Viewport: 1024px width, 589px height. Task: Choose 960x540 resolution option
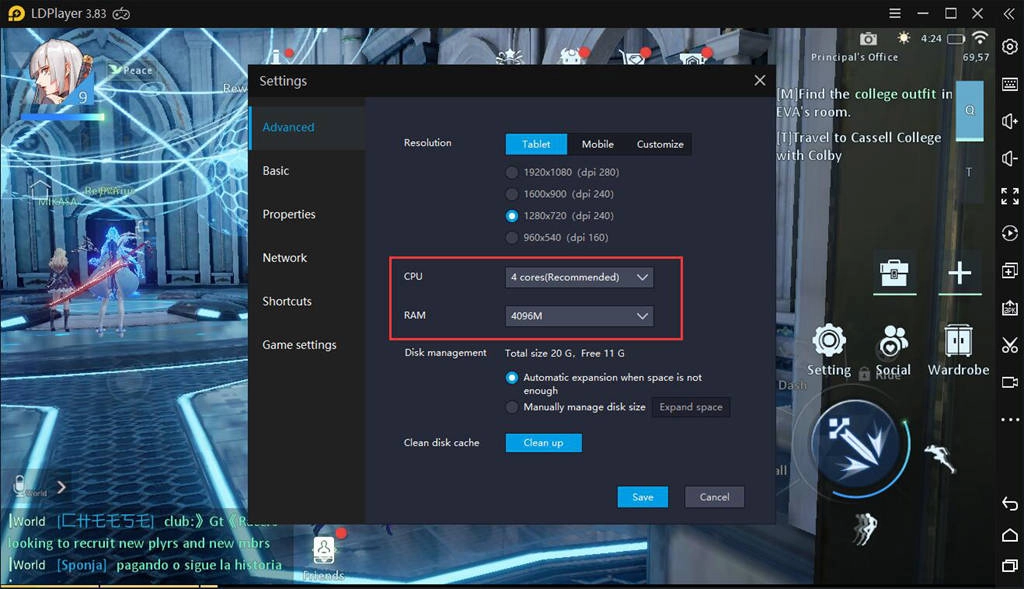[x=512, y=237]
